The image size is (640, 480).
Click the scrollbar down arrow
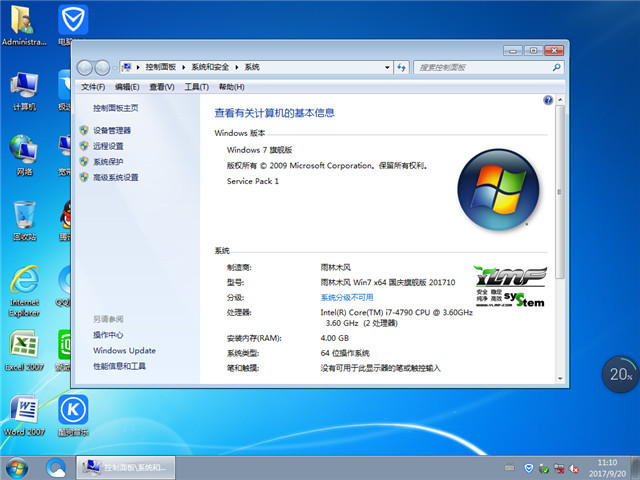(560, 378)
